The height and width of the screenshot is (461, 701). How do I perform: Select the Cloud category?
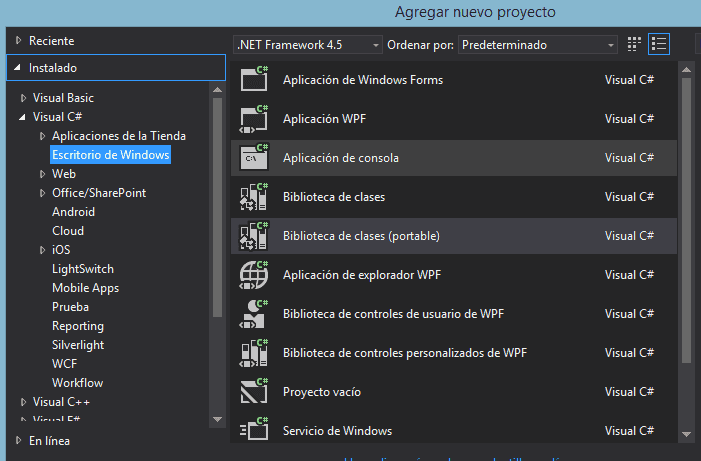click(x=68, y=231)
